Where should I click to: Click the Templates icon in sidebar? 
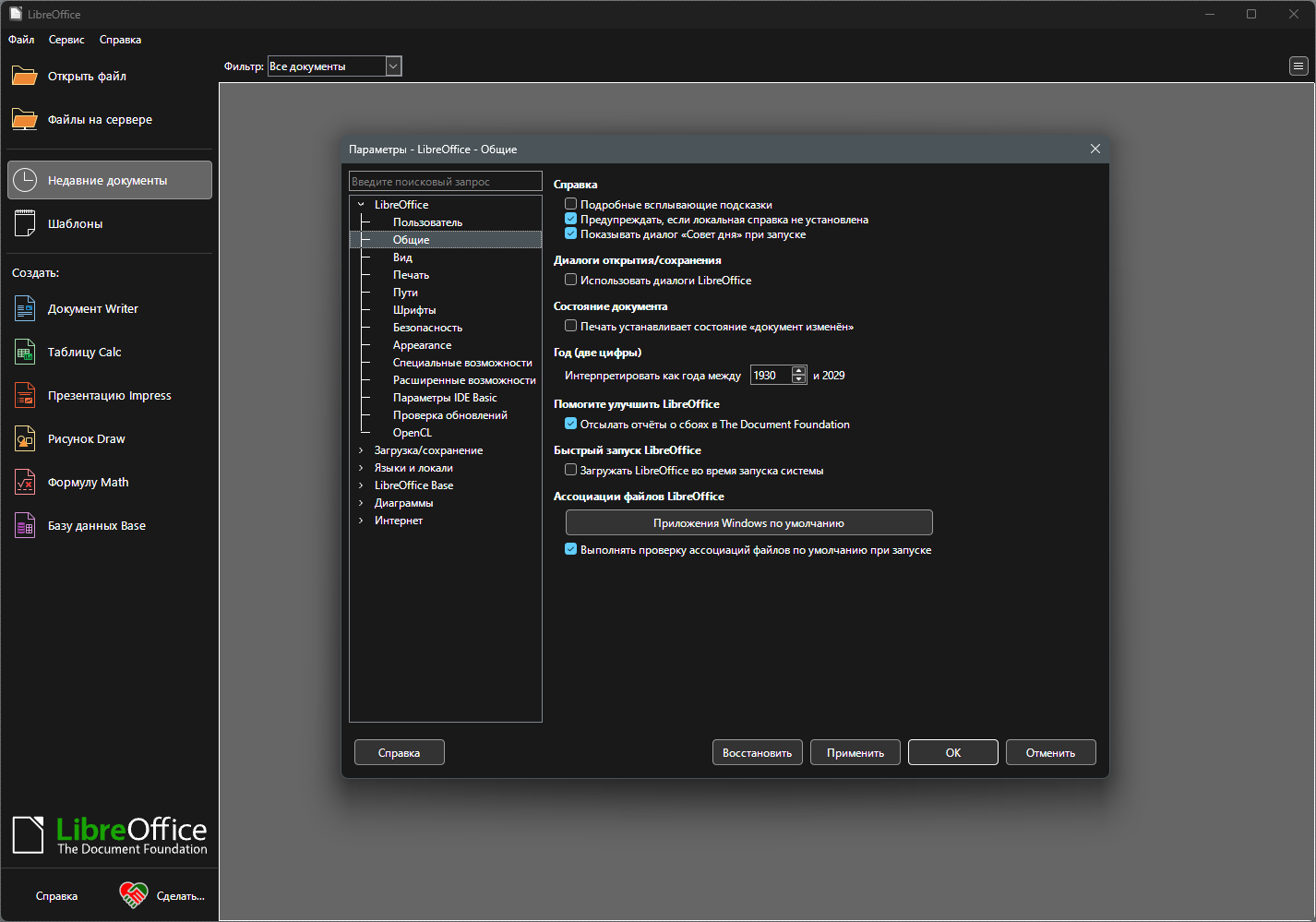[25, 223]
